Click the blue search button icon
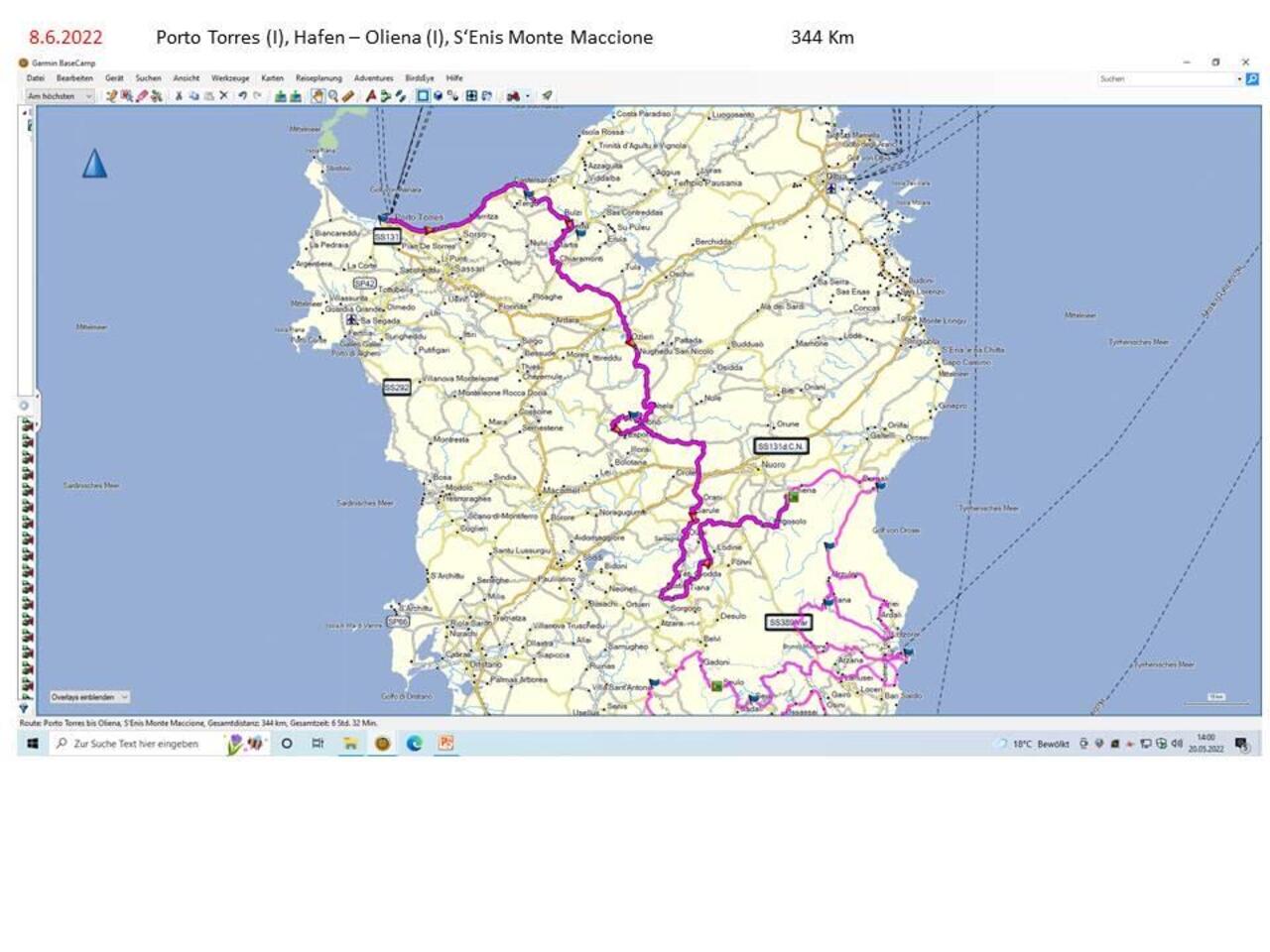The width and height of the screenshot is (1270, 952). [1252, 78]
